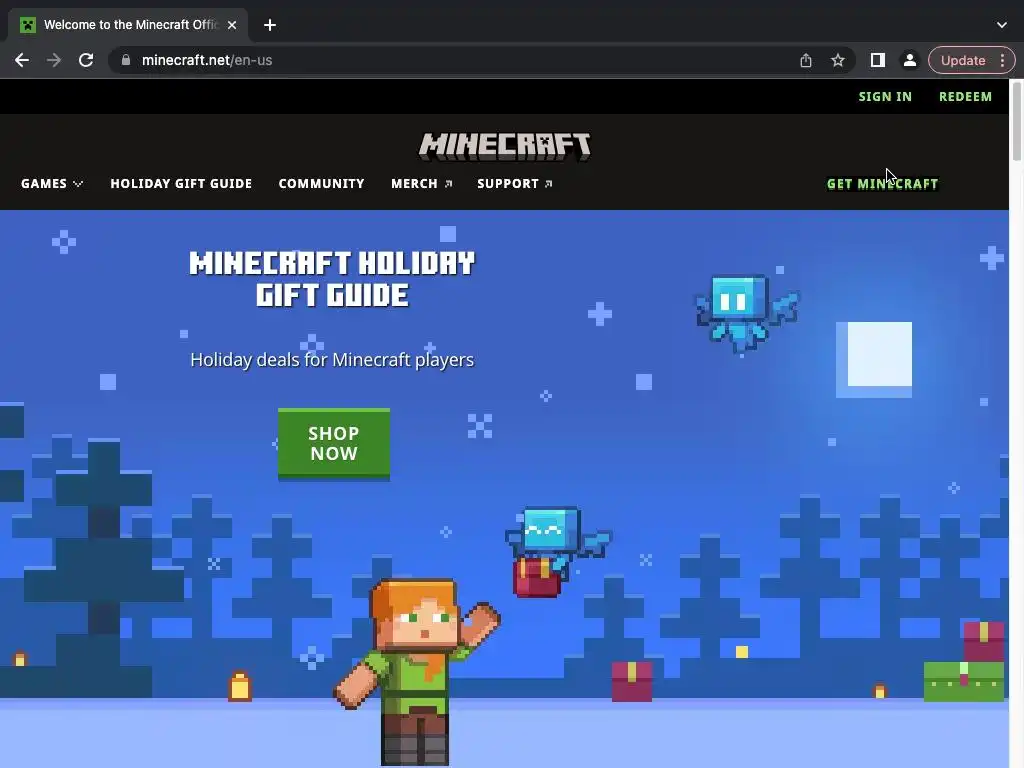Click Get Minecraft link
The width and height of the screenshot is (1024, 768).
[x=882, y=184]
